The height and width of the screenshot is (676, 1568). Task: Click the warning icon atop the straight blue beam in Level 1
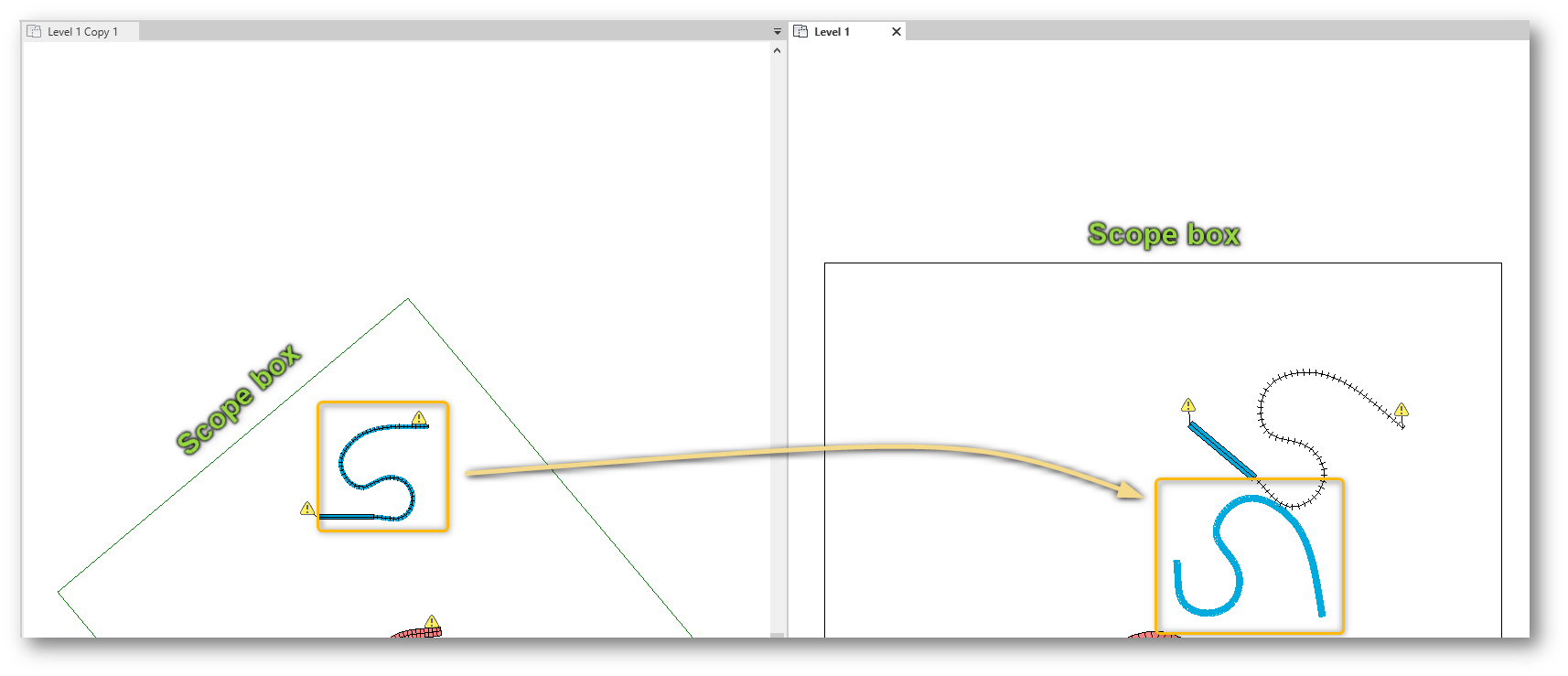click(x=1188, y=404)
